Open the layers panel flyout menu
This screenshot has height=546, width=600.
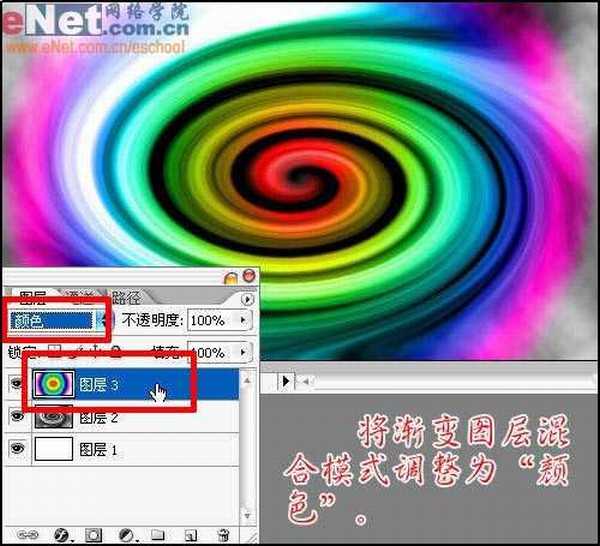click(248, 299)
